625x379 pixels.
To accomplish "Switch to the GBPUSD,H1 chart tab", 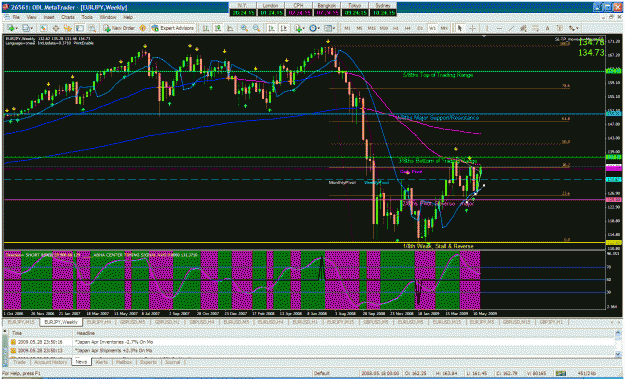I will point(167,322).
